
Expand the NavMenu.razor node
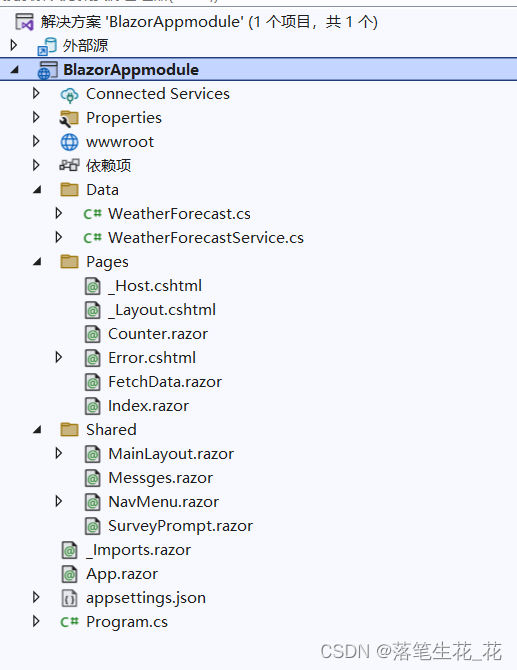pos(59,501)
